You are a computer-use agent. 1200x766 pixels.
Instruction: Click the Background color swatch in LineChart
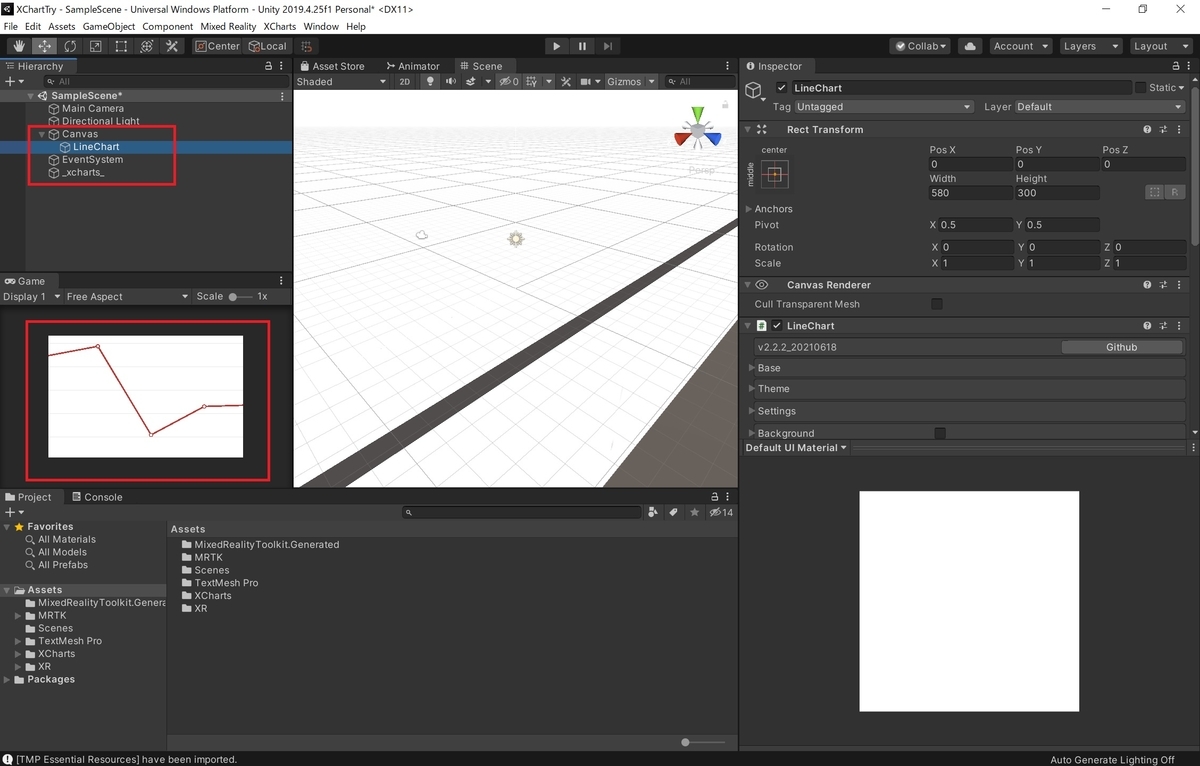tap(938, 432)
